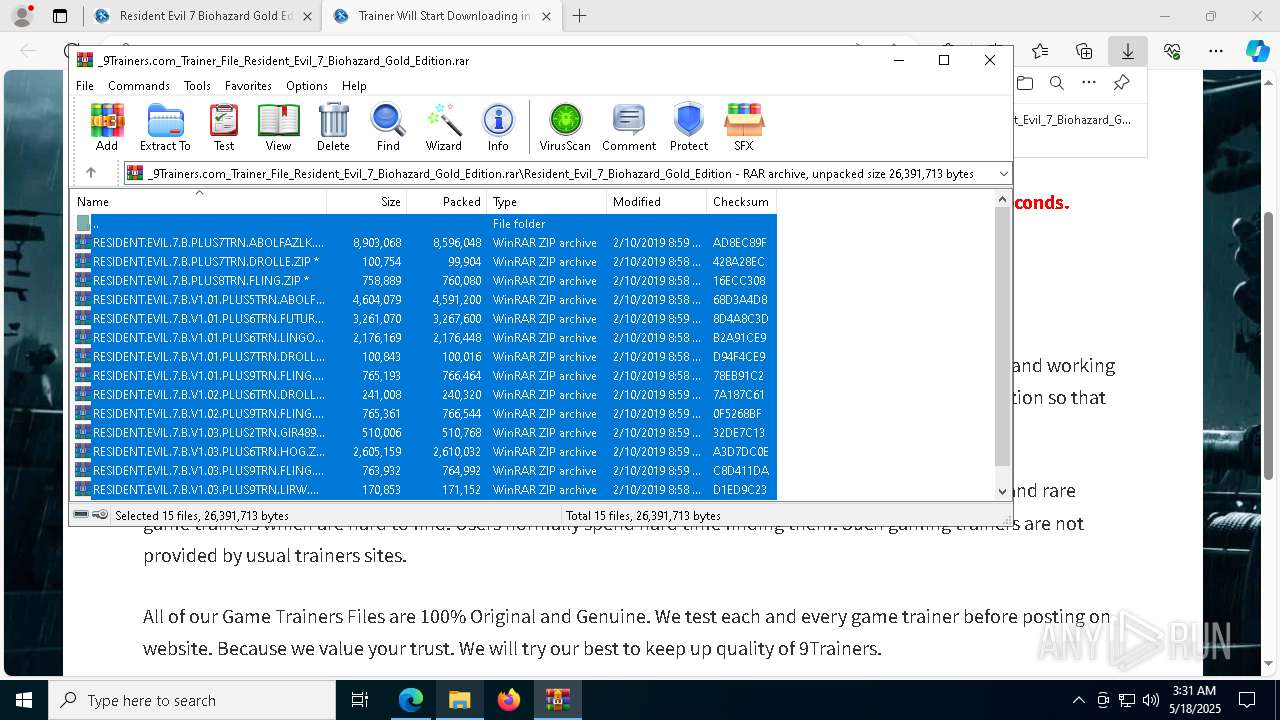The height and width of the screenshot is (720, 1280).
Task: Click the Find magnifier icon
Action: (x=388, y=127)
